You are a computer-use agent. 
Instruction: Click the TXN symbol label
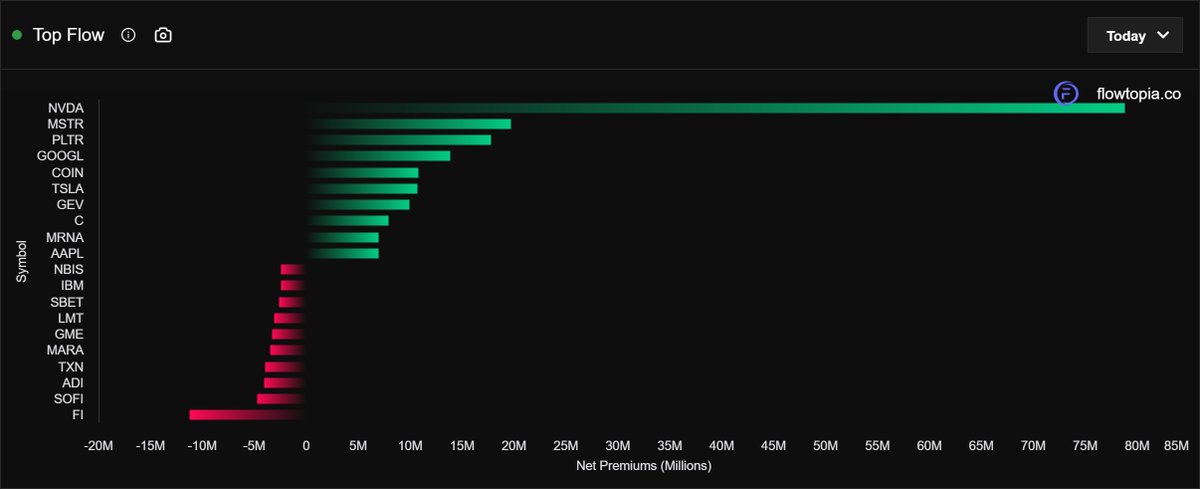pyautogui.click(x=71, y=366)
